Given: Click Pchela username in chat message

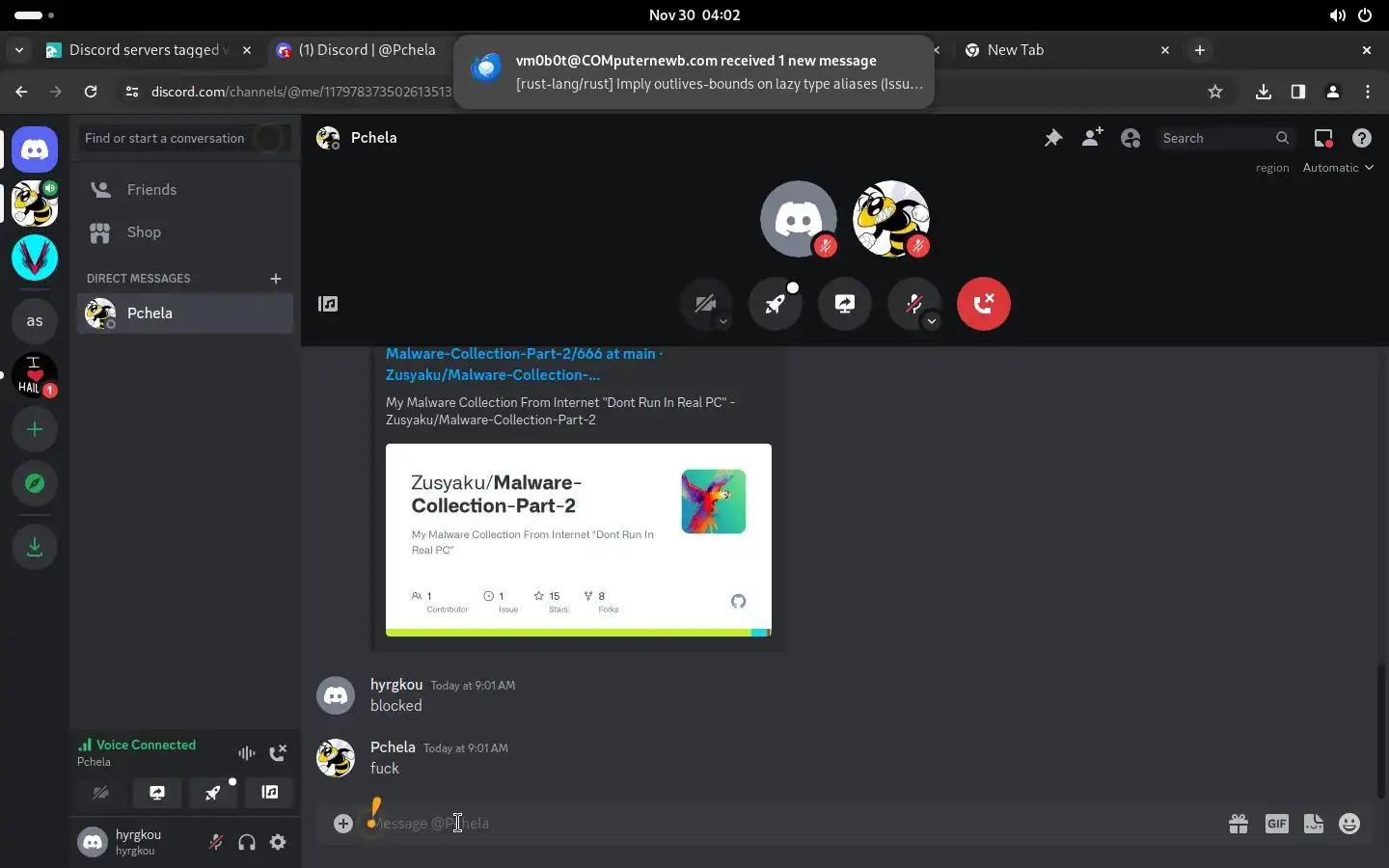Looking at the screenshot, I should [x=393, y=747].
